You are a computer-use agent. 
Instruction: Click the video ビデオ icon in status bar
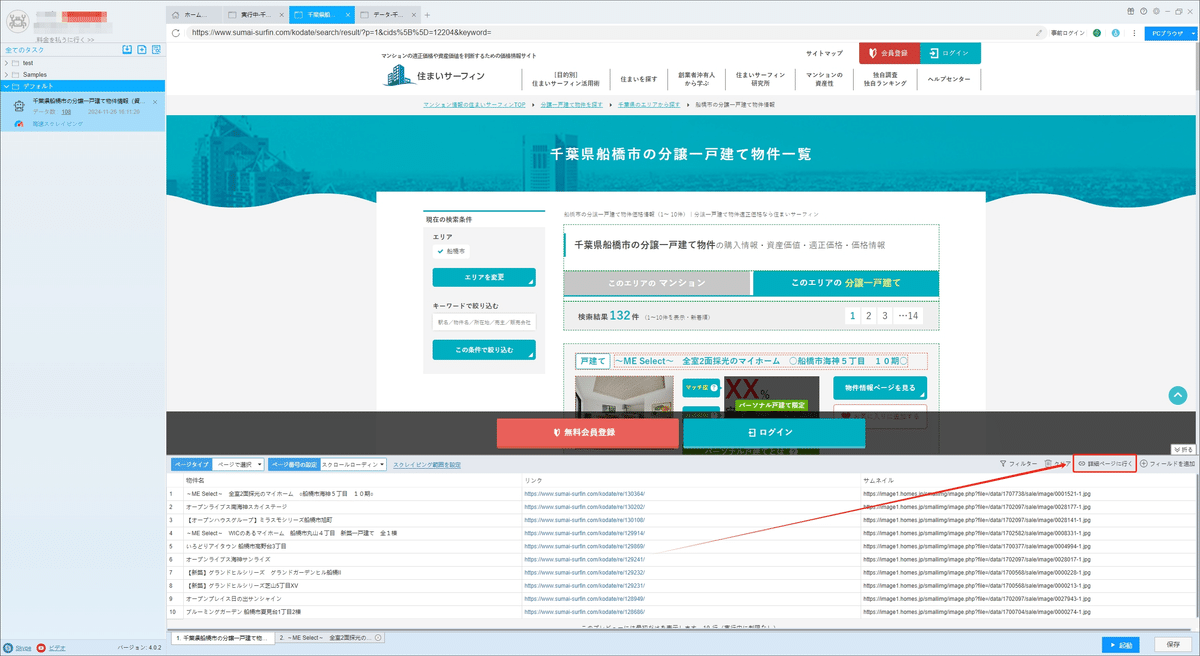(x=41, y=648)
